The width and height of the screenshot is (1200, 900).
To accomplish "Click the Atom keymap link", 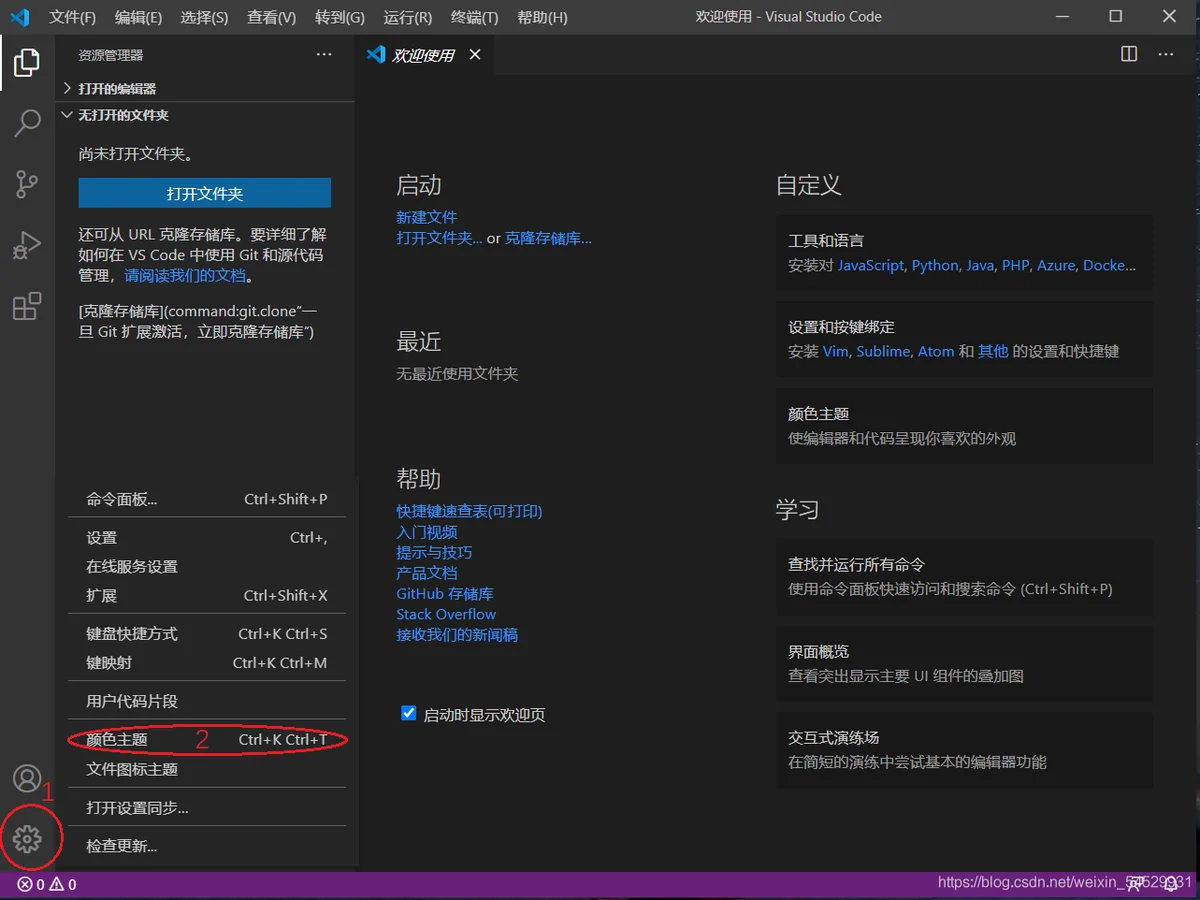I will pos(936,351).
